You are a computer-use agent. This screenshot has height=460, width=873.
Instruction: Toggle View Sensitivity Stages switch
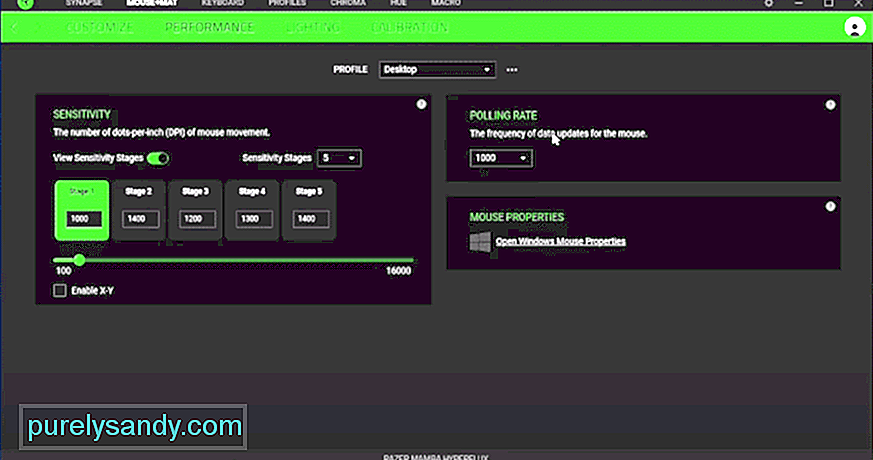coord(158,158)
